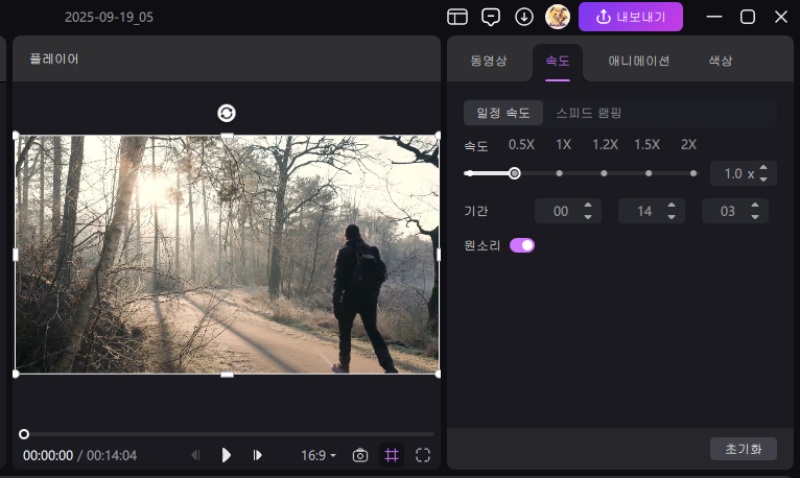
Task: Open the 16:9 aspect ratio dropdown
Action: pos(318,455)
